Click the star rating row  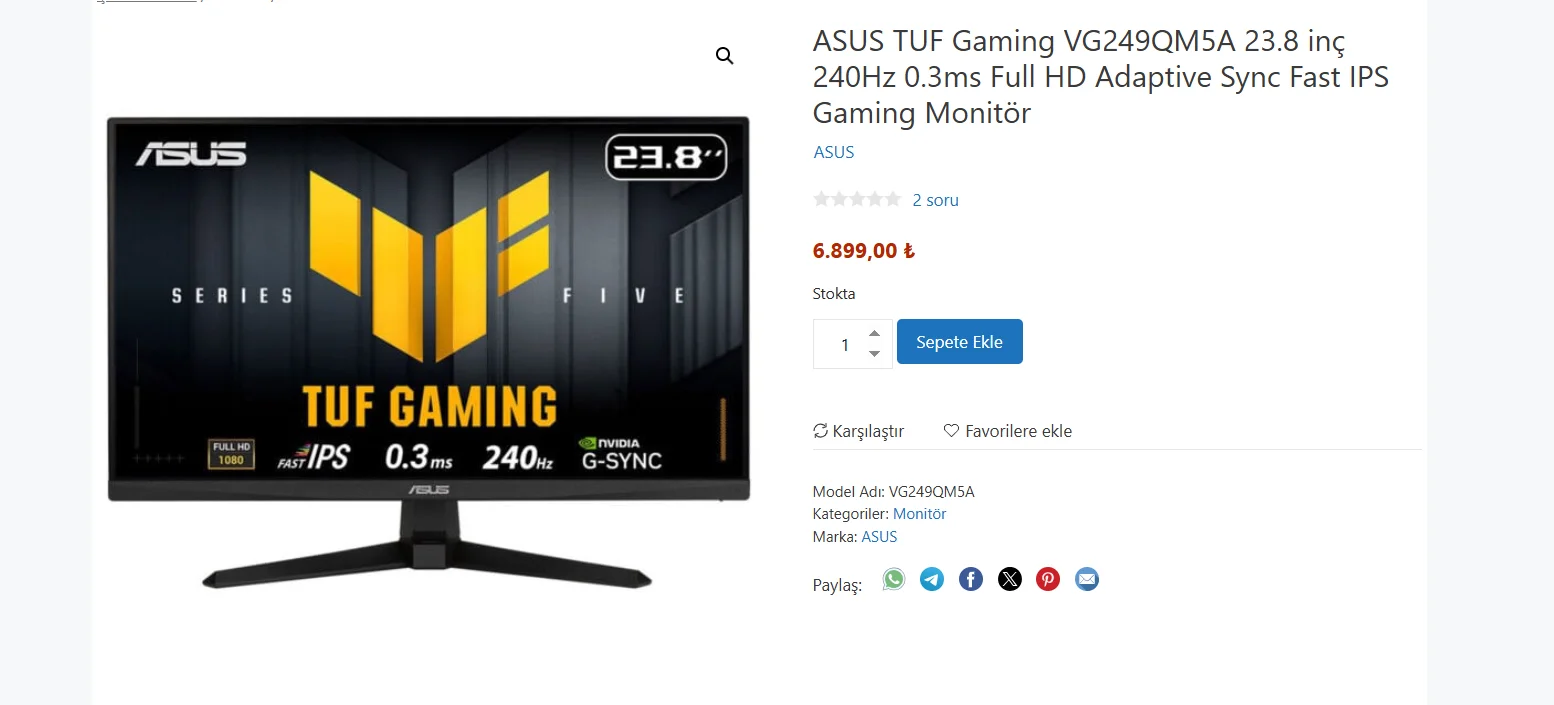pyautogui.click(x=857, y=199)
